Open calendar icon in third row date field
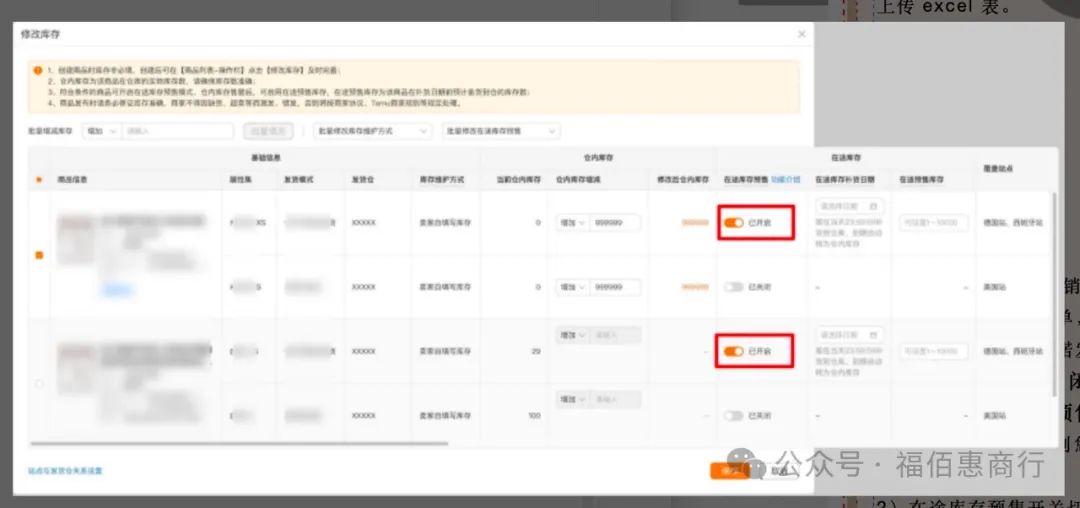 (873, 335)
